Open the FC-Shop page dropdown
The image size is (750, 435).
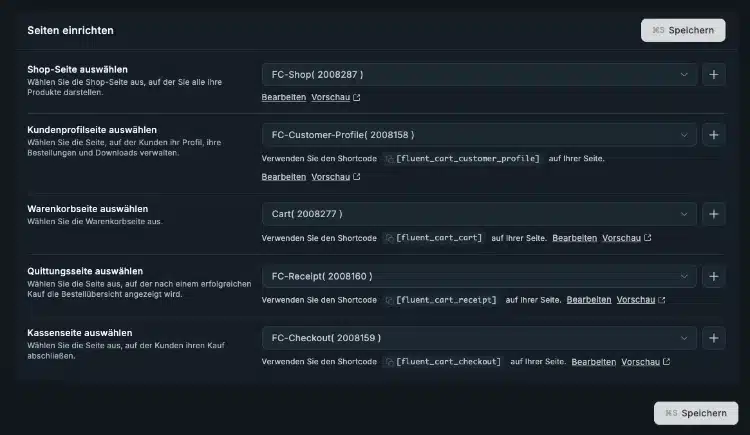[478, 75]
